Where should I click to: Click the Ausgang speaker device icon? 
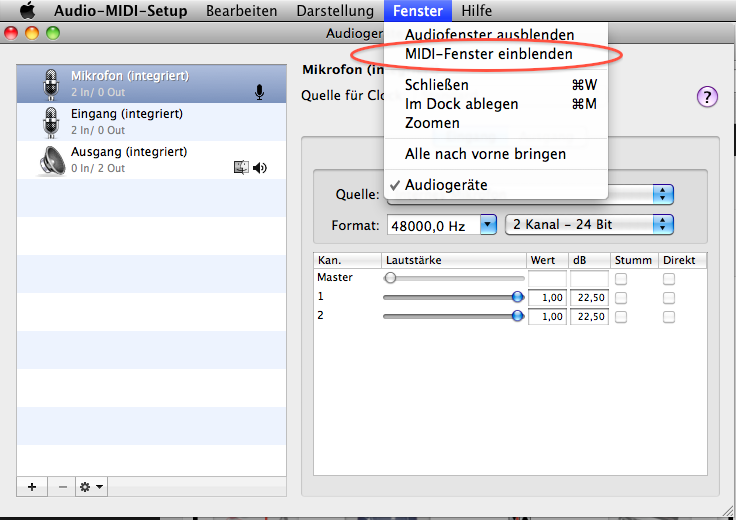tap(50, 160)
